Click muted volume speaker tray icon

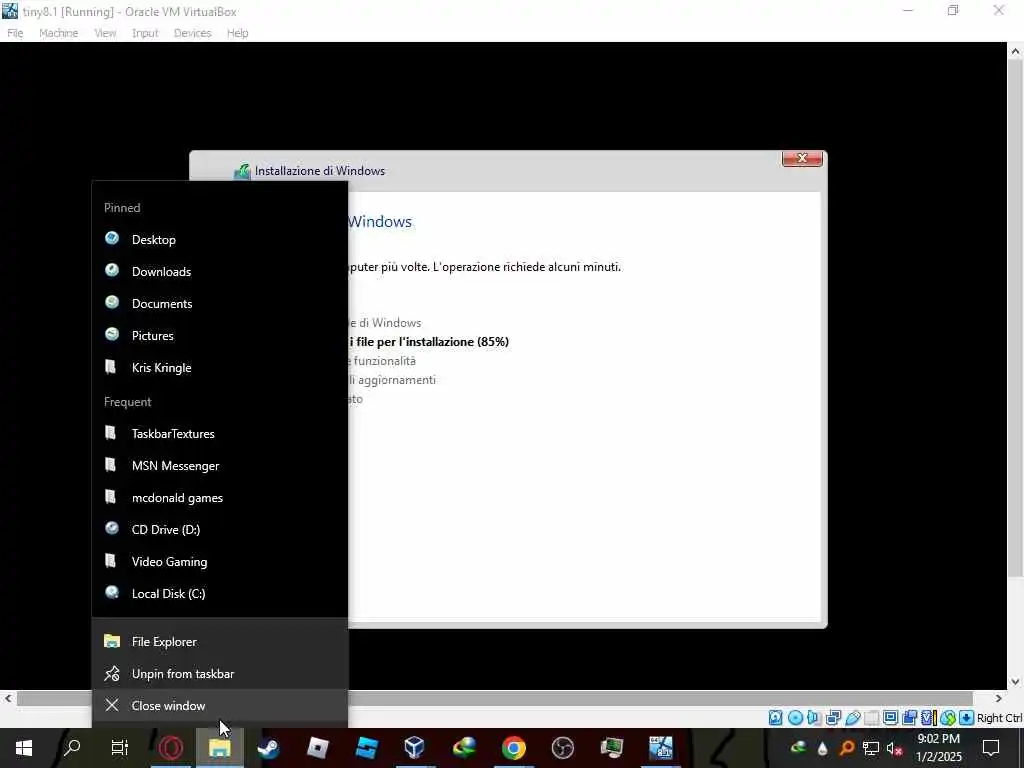pos(895,749)
